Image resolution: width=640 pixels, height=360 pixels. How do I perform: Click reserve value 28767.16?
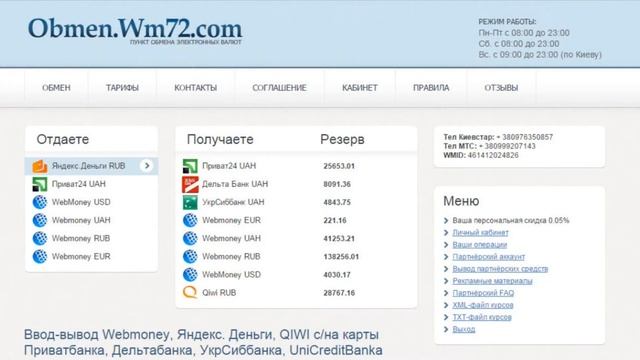point(339,293)
